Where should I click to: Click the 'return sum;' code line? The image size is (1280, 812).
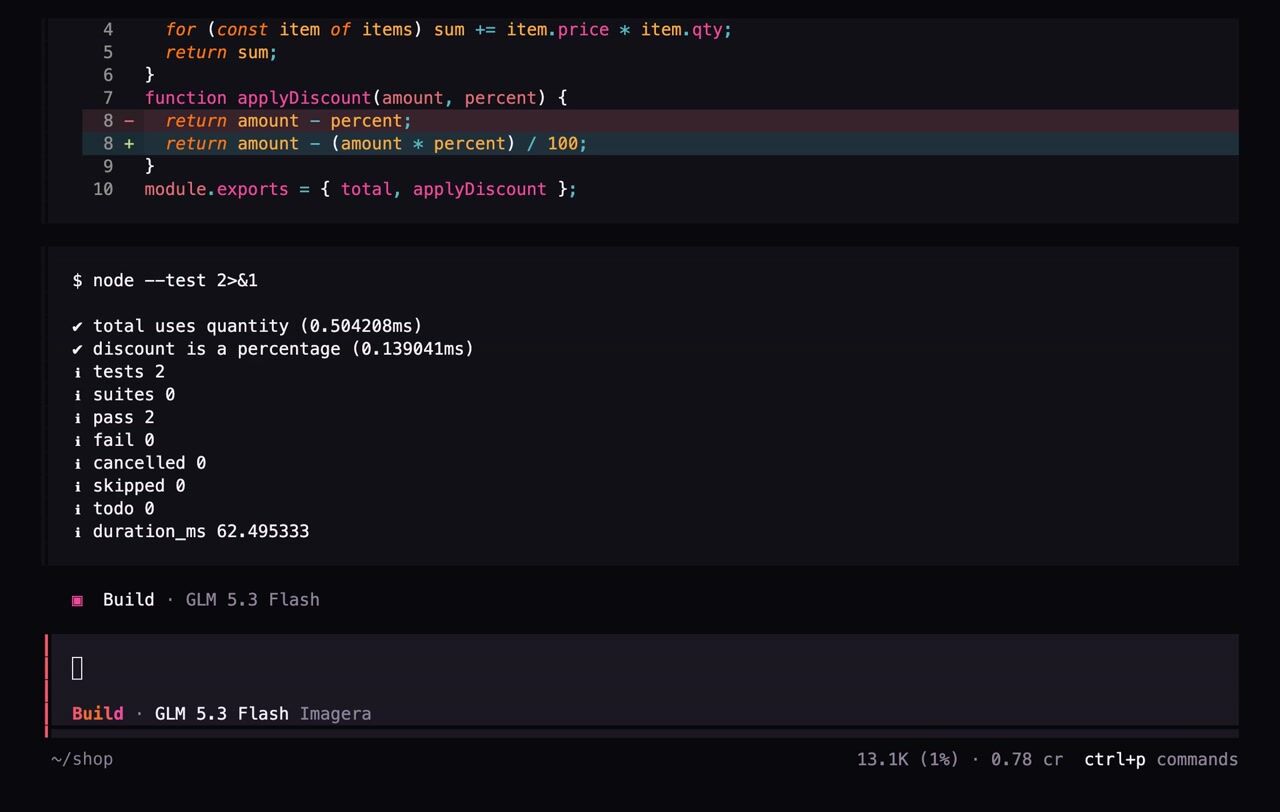221,52
